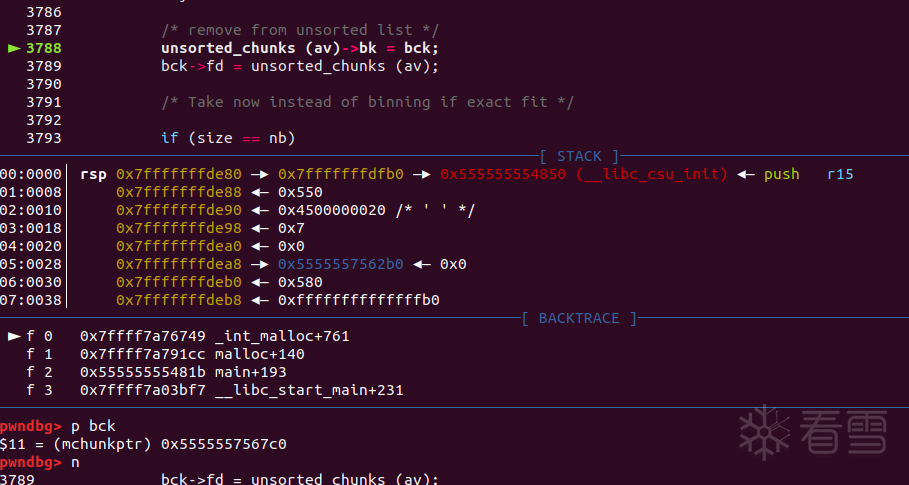Click the 看雪 watermark text
Viewport: 909px width, 485px height.
pyautogui.click(x=840, y=432)
